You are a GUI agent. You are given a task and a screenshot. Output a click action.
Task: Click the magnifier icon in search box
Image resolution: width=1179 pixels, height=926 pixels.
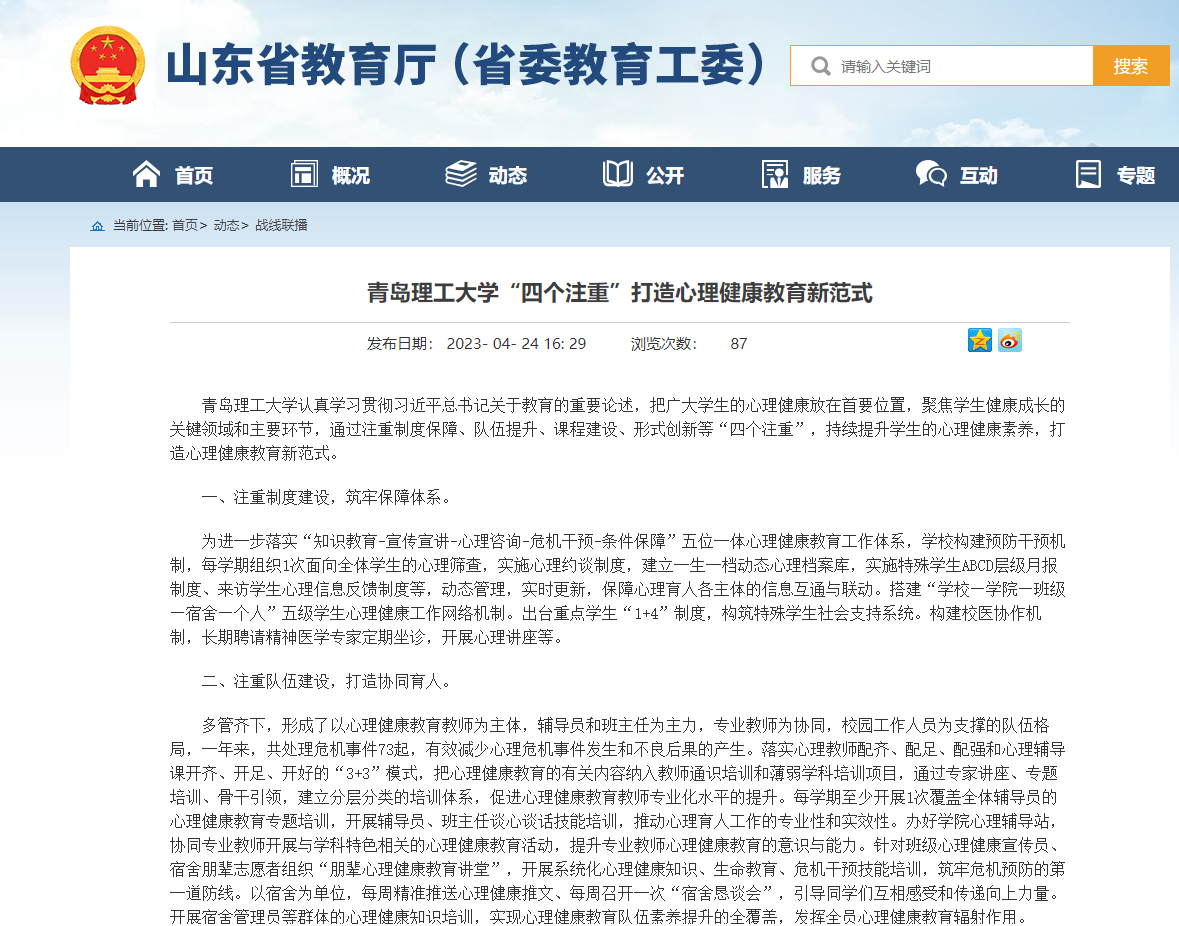point(820,66)
